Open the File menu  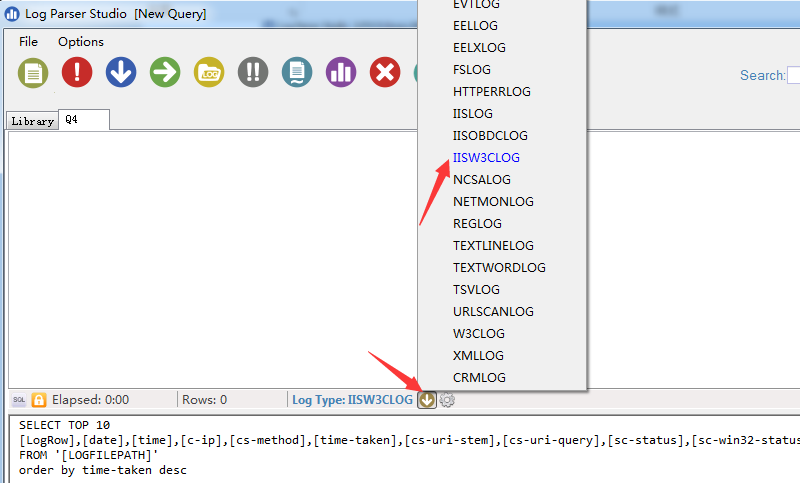pyautogui.click(x=28, y=42)
